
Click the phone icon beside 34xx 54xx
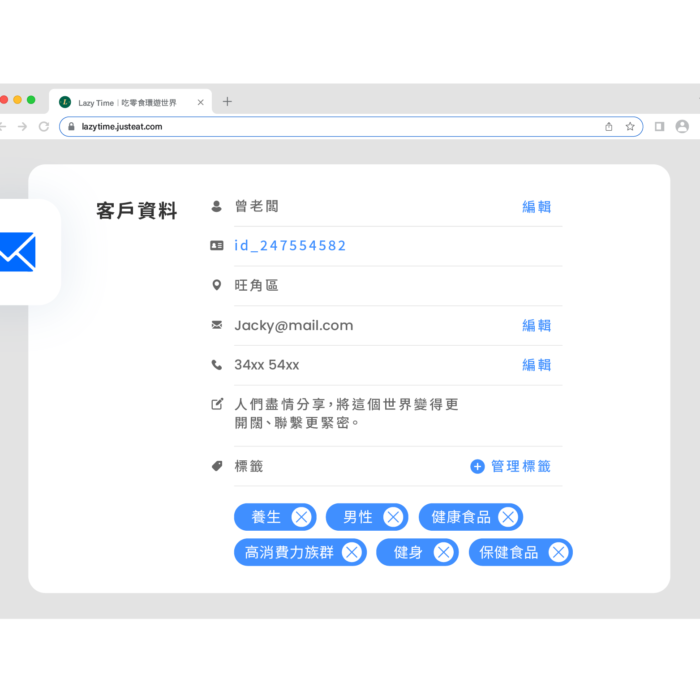[217, 365]
